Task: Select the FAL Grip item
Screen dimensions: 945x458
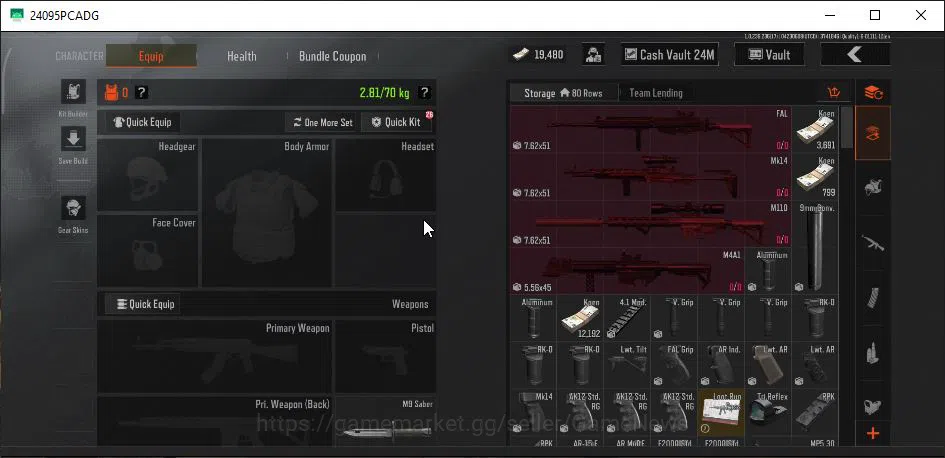Action: (674, 365)
